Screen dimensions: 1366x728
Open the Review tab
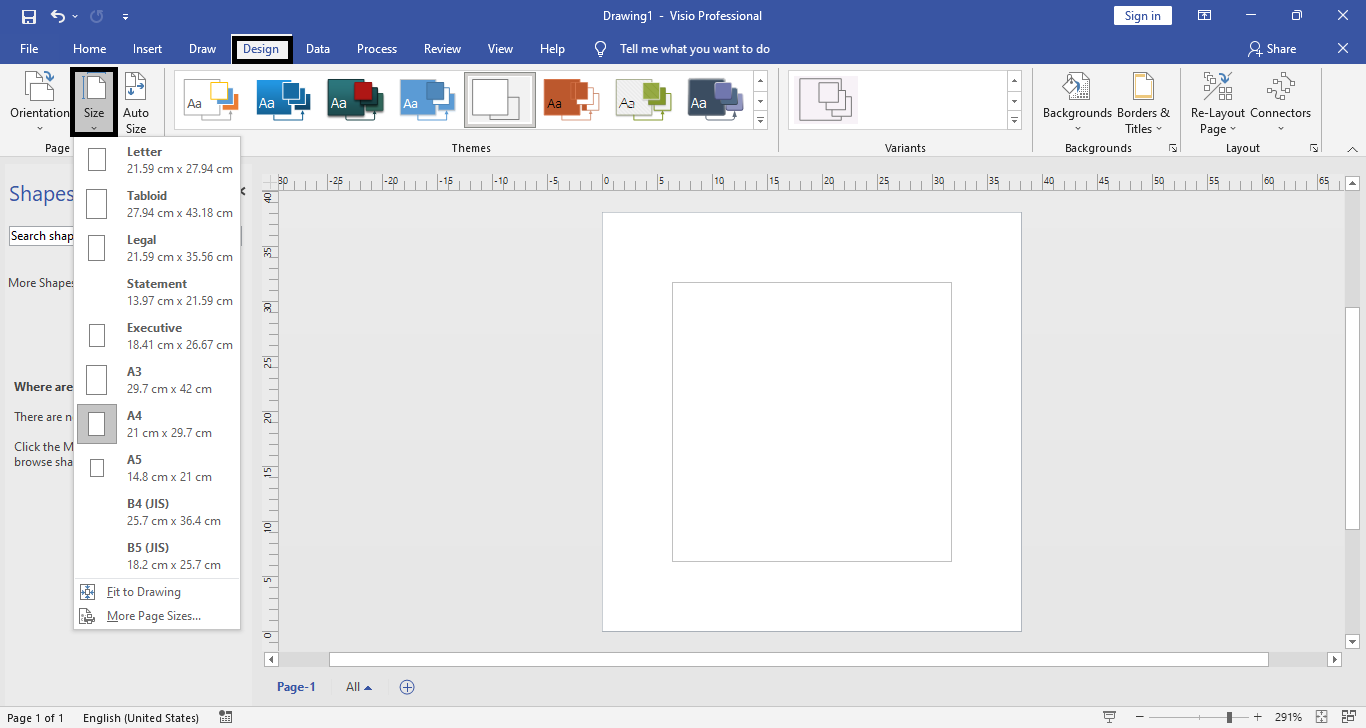click(x=441, y=48)
